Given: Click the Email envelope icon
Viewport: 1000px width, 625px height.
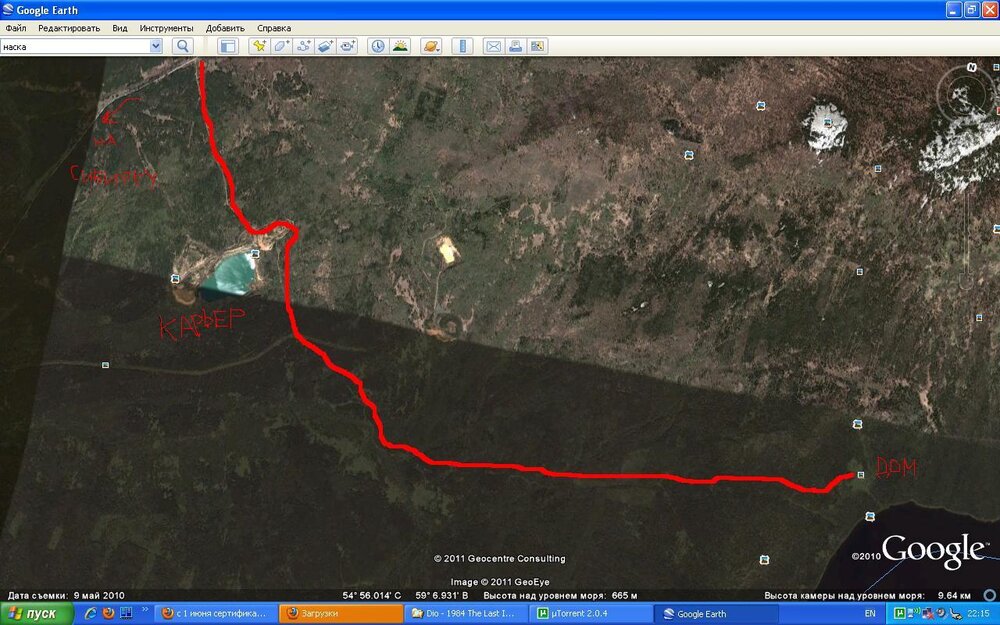Looking at the screenshot, I should [492, 46].
